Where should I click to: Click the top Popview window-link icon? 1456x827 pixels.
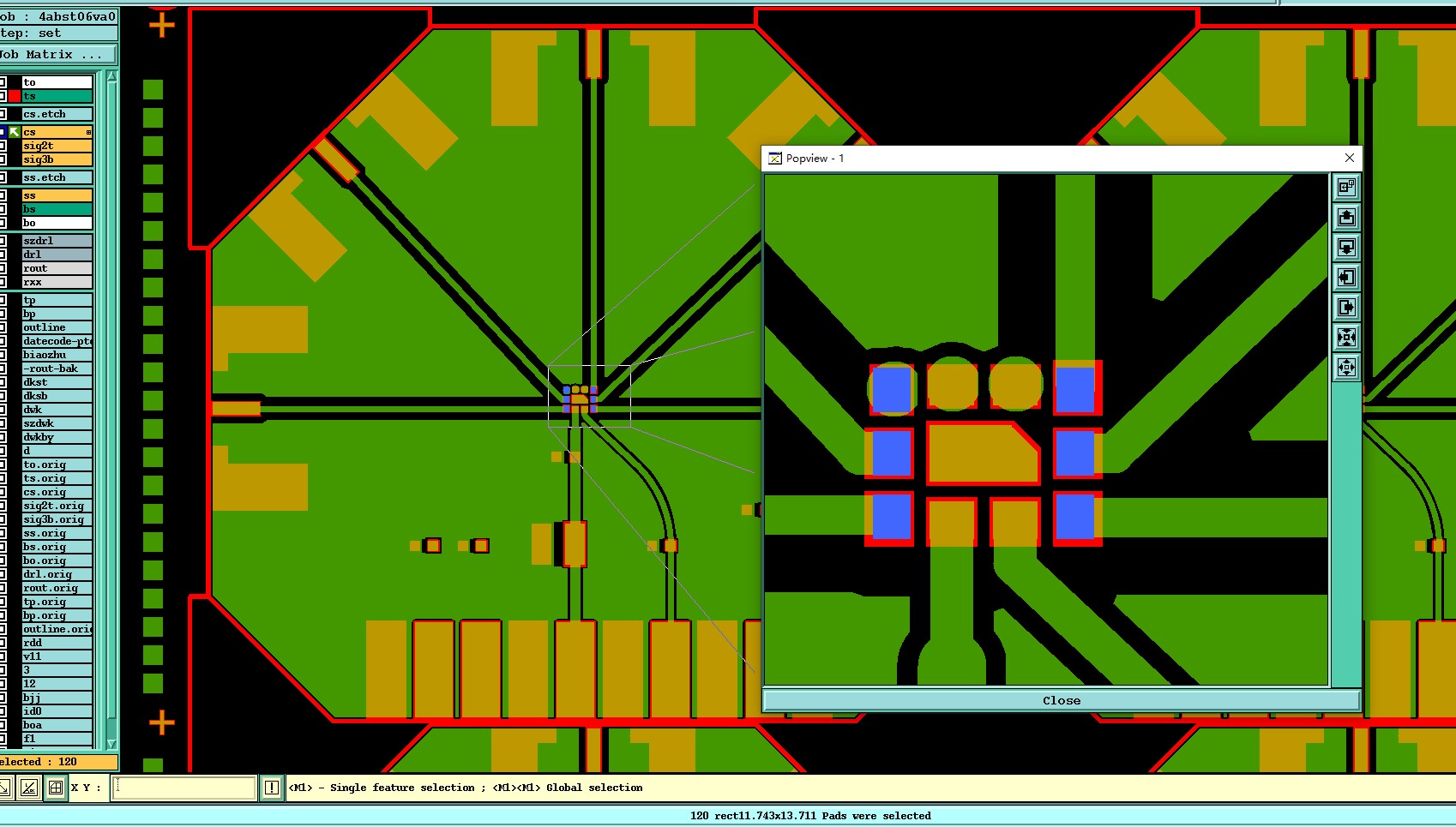1346,187
